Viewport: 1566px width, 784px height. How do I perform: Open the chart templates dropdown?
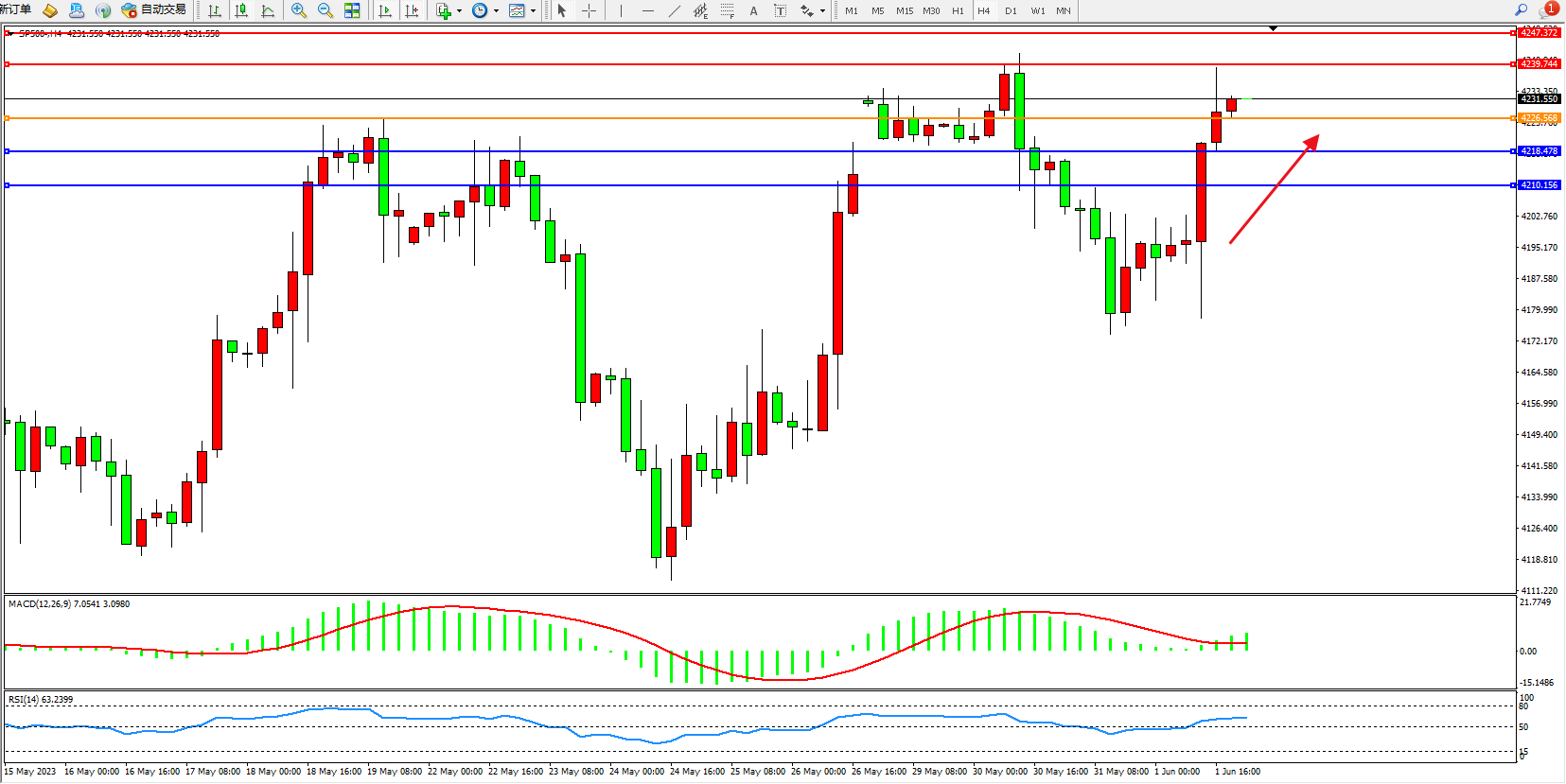click(521, 10)
